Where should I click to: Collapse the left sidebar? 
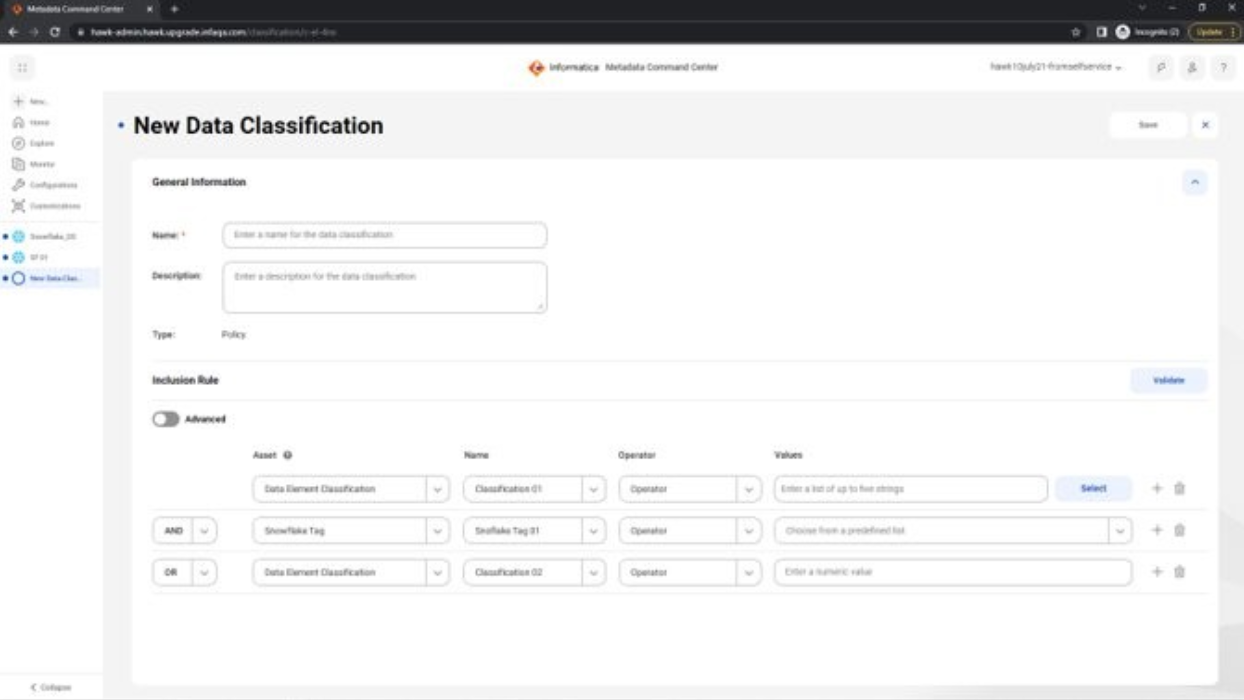[x=50, y=687]
